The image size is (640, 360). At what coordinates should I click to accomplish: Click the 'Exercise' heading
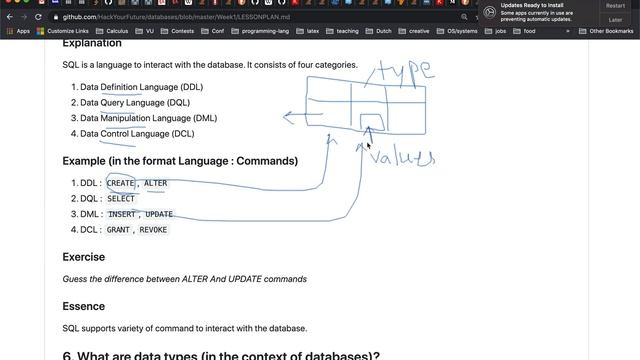click(x=84, y=257)
